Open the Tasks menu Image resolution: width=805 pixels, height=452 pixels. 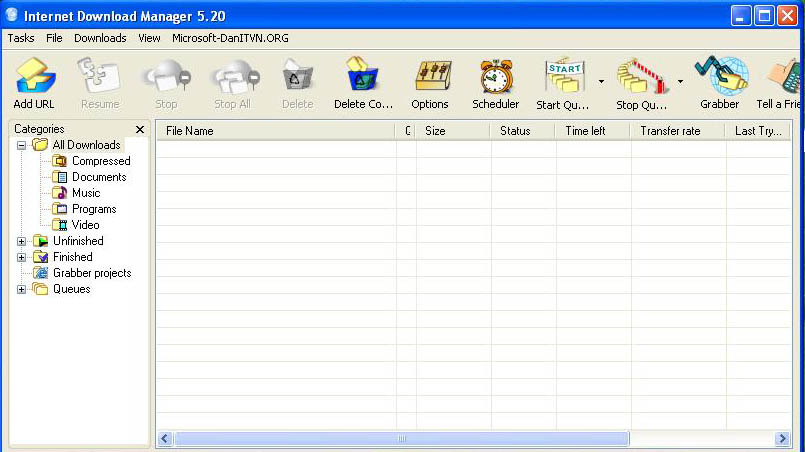coord(21,38)
